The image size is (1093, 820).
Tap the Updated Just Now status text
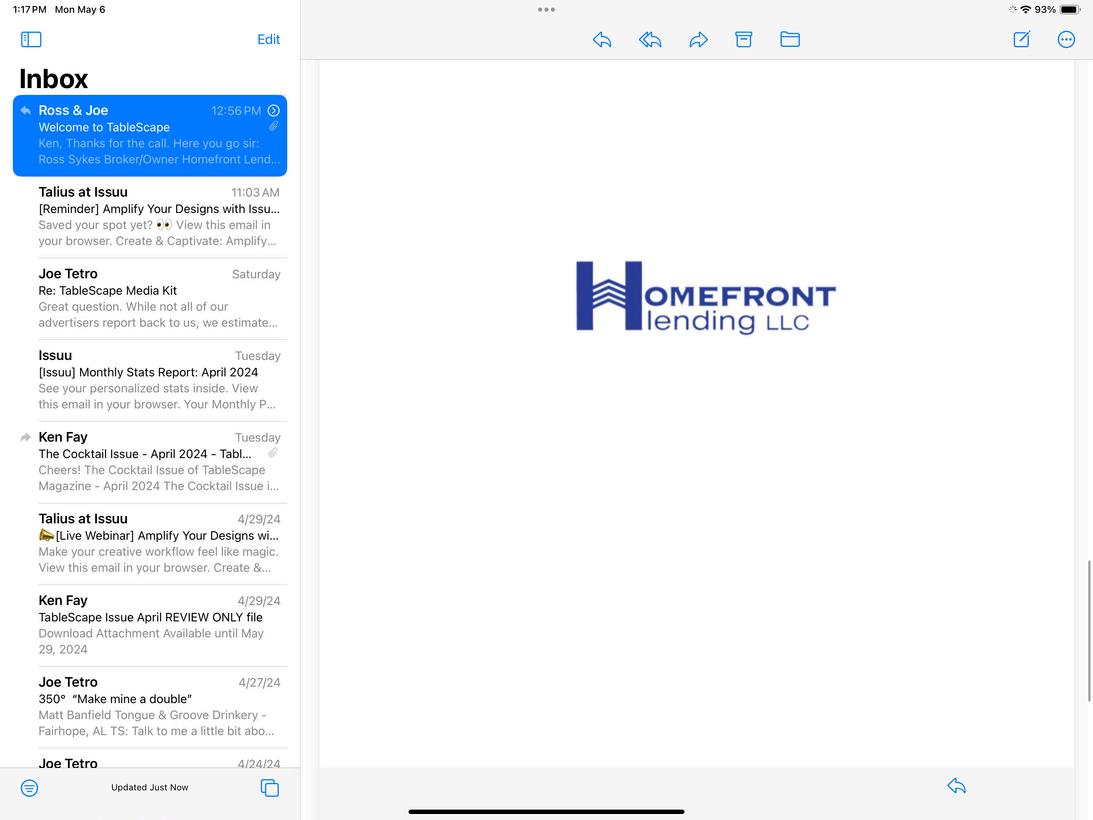click(150, 787)
